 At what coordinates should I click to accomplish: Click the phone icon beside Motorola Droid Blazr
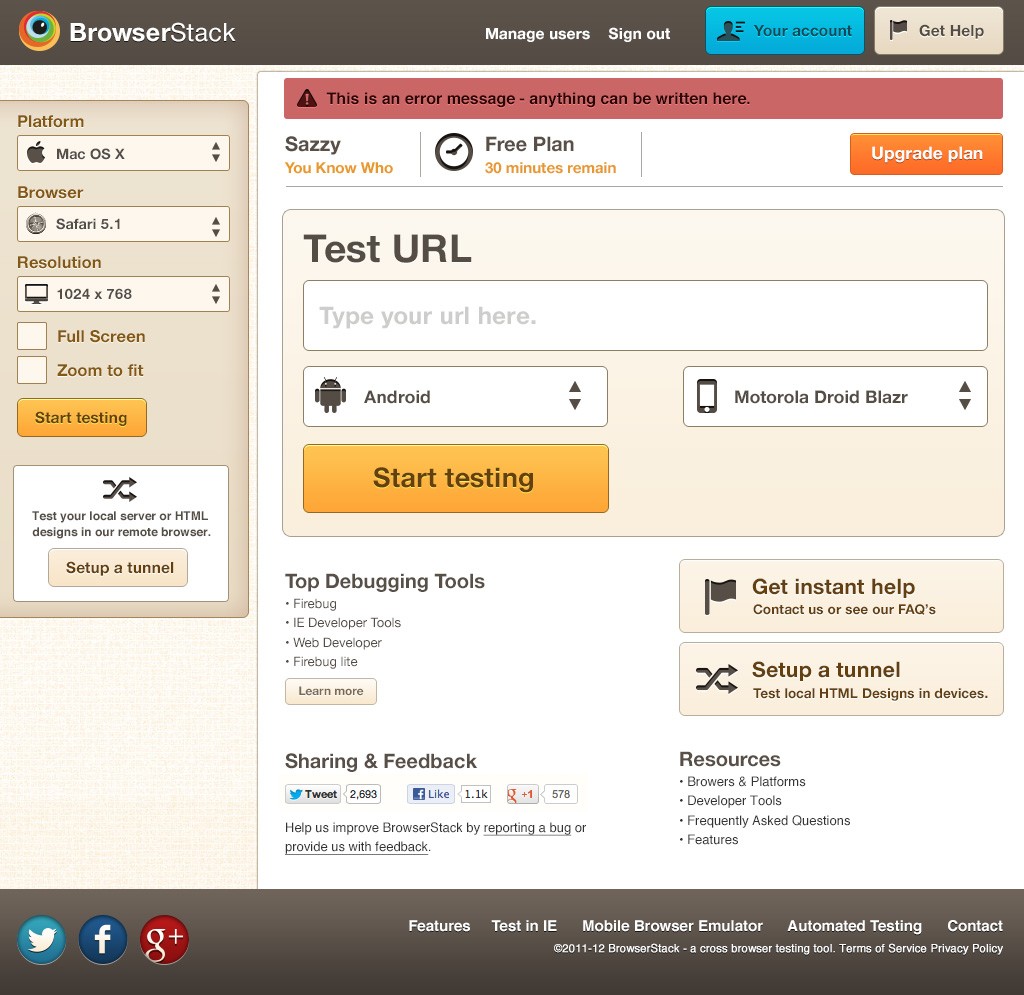[x=707, y=396]
